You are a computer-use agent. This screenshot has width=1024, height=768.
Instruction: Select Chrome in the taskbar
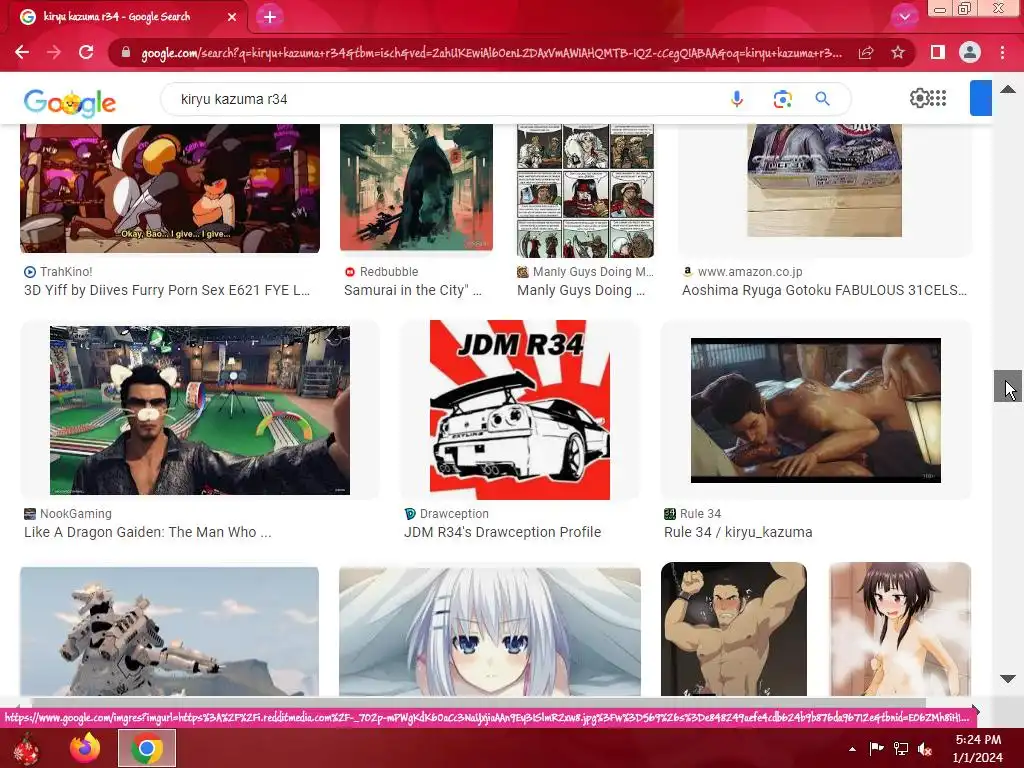[x=147, y=748]
